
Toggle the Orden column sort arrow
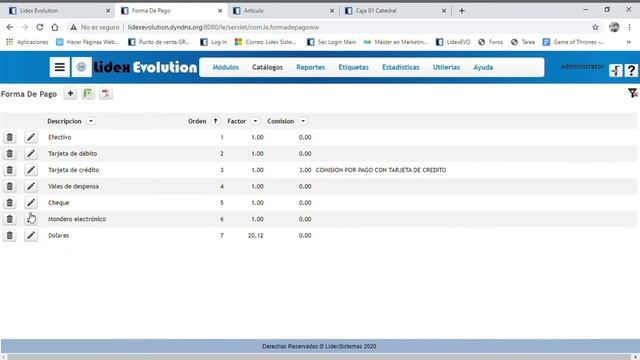215,121
